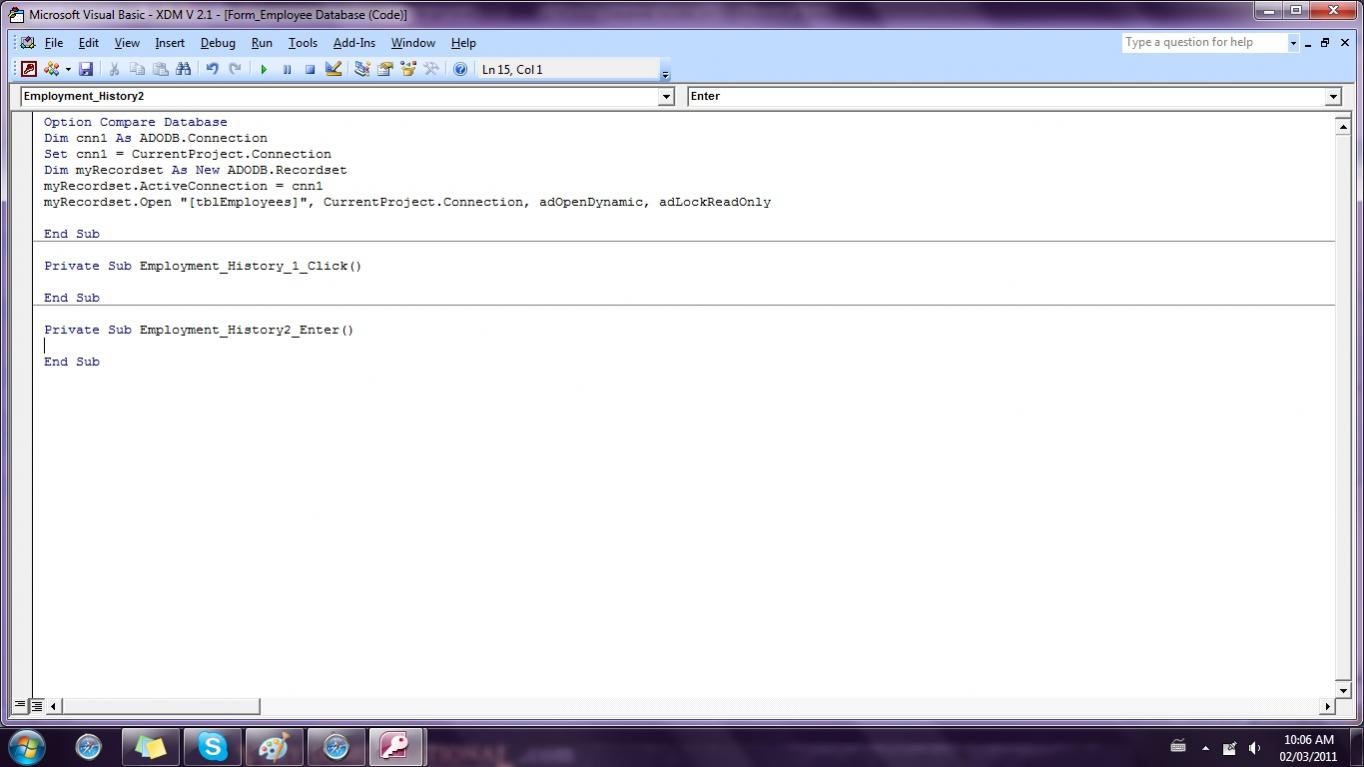Open the Insert menu
Image resolution: width=1364 pixels, height=767 pixels.
click(170, 43)
